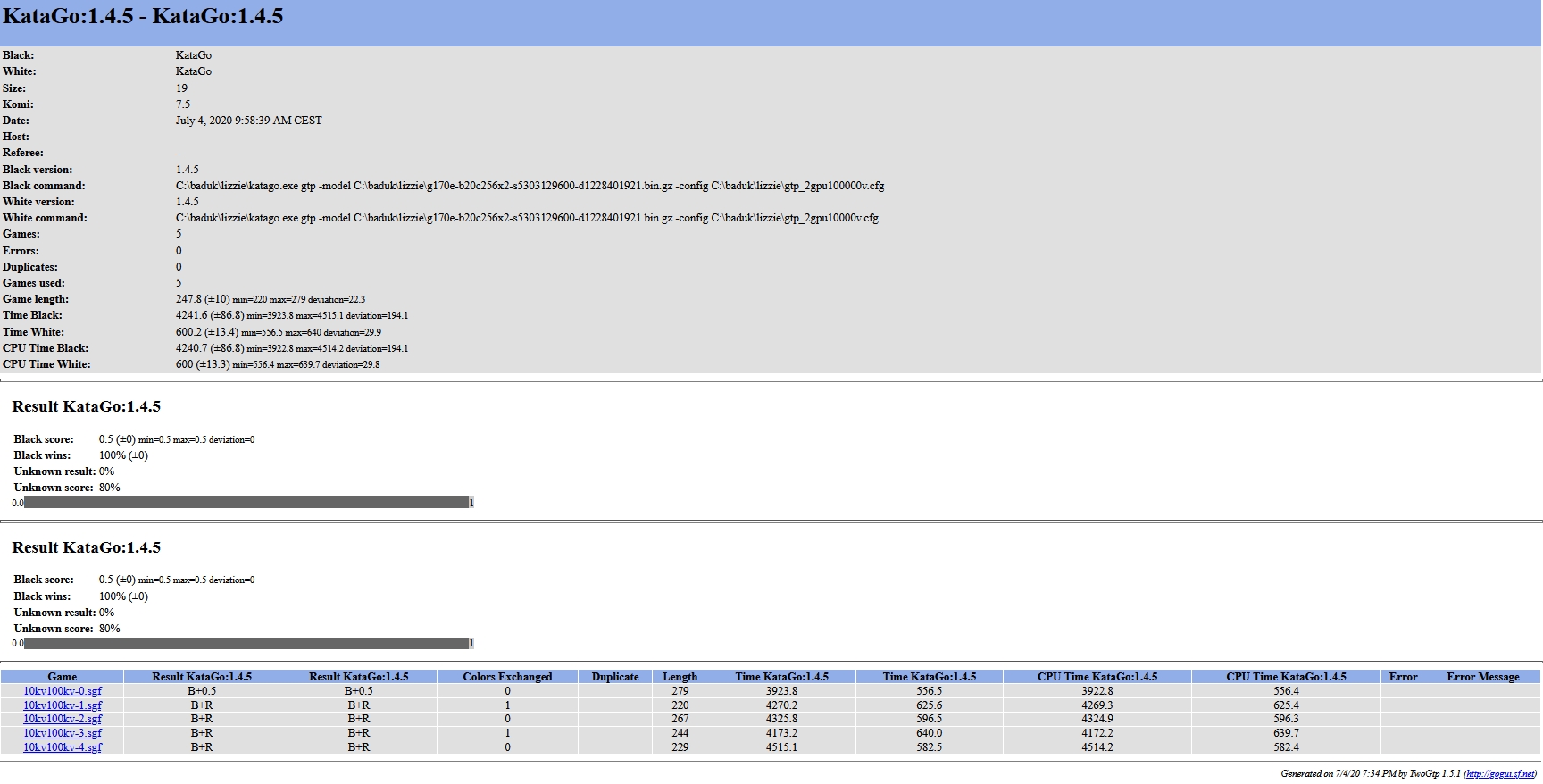Screen dimensions: 1543x784
Task: Select the White command path ending in gtp_2gpu10000v.cfg
Action: click(527, 218)
